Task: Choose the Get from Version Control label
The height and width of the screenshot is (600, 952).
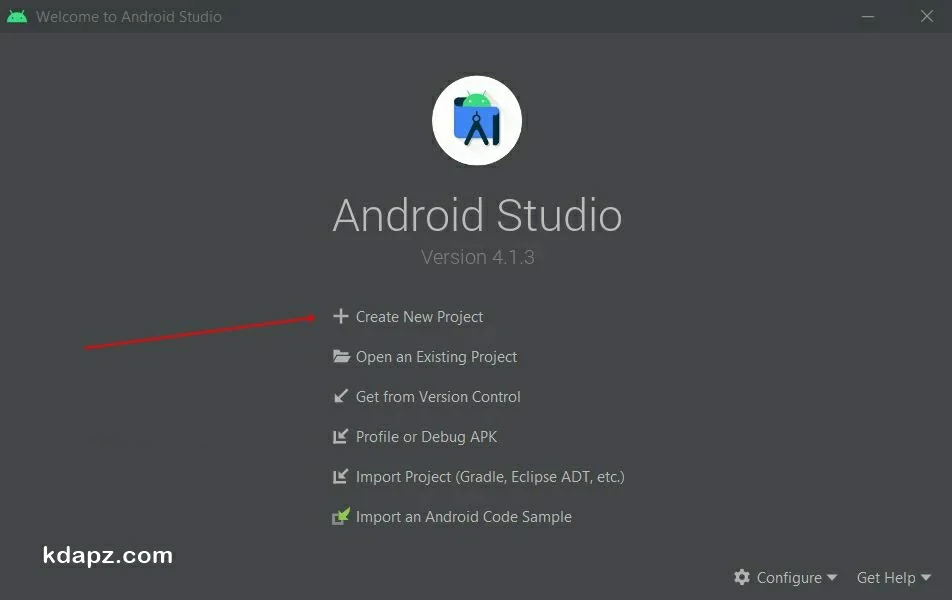Action: click(x=438, y=397)
